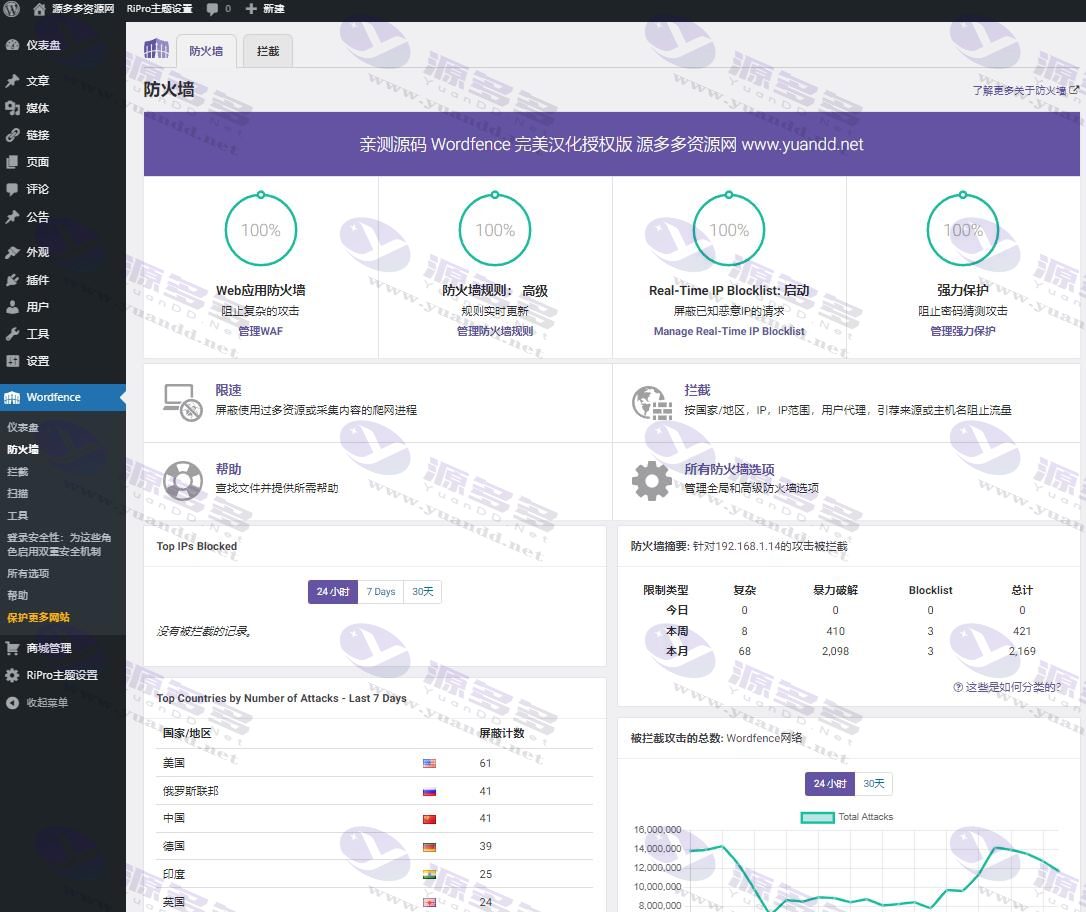Switch to the 拦截 tab
The height and width of the screenshot is (912, 1086).
tap(268, 51)
